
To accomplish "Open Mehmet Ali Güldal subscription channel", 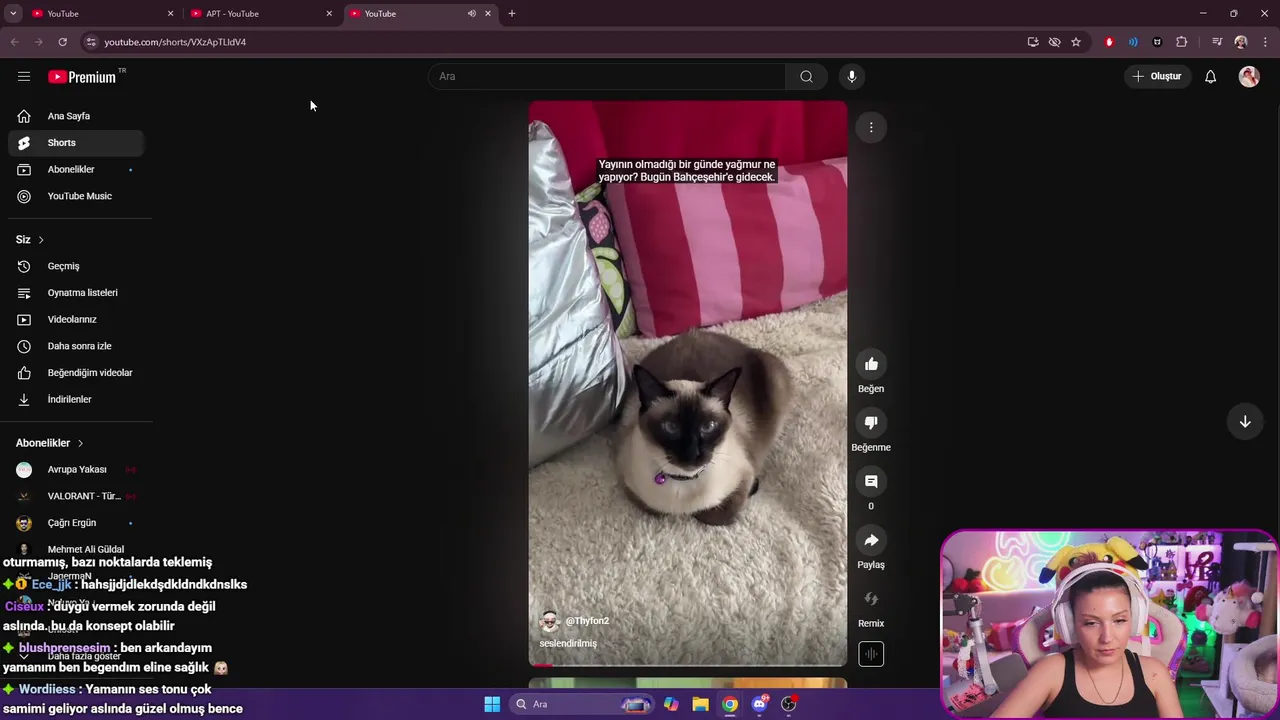I will [x=76, y=549].
